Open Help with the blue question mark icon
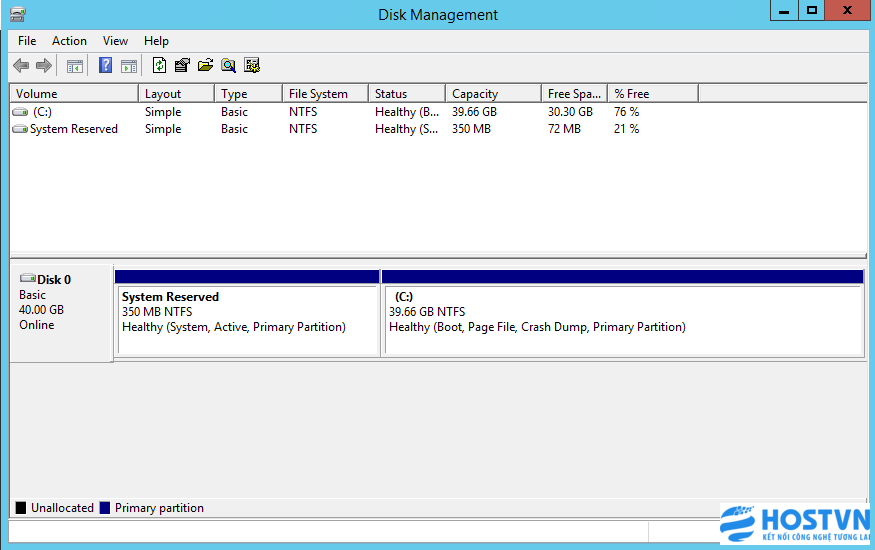The image size is (875, 550). [x=105, y=65]
